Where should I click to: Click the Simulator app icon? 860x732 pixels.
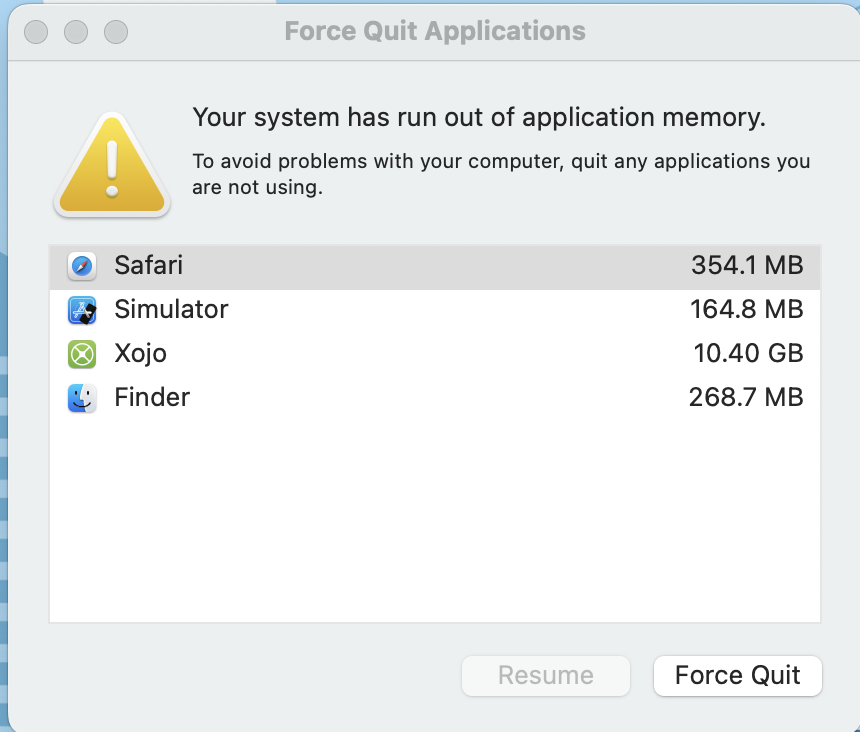82,310
